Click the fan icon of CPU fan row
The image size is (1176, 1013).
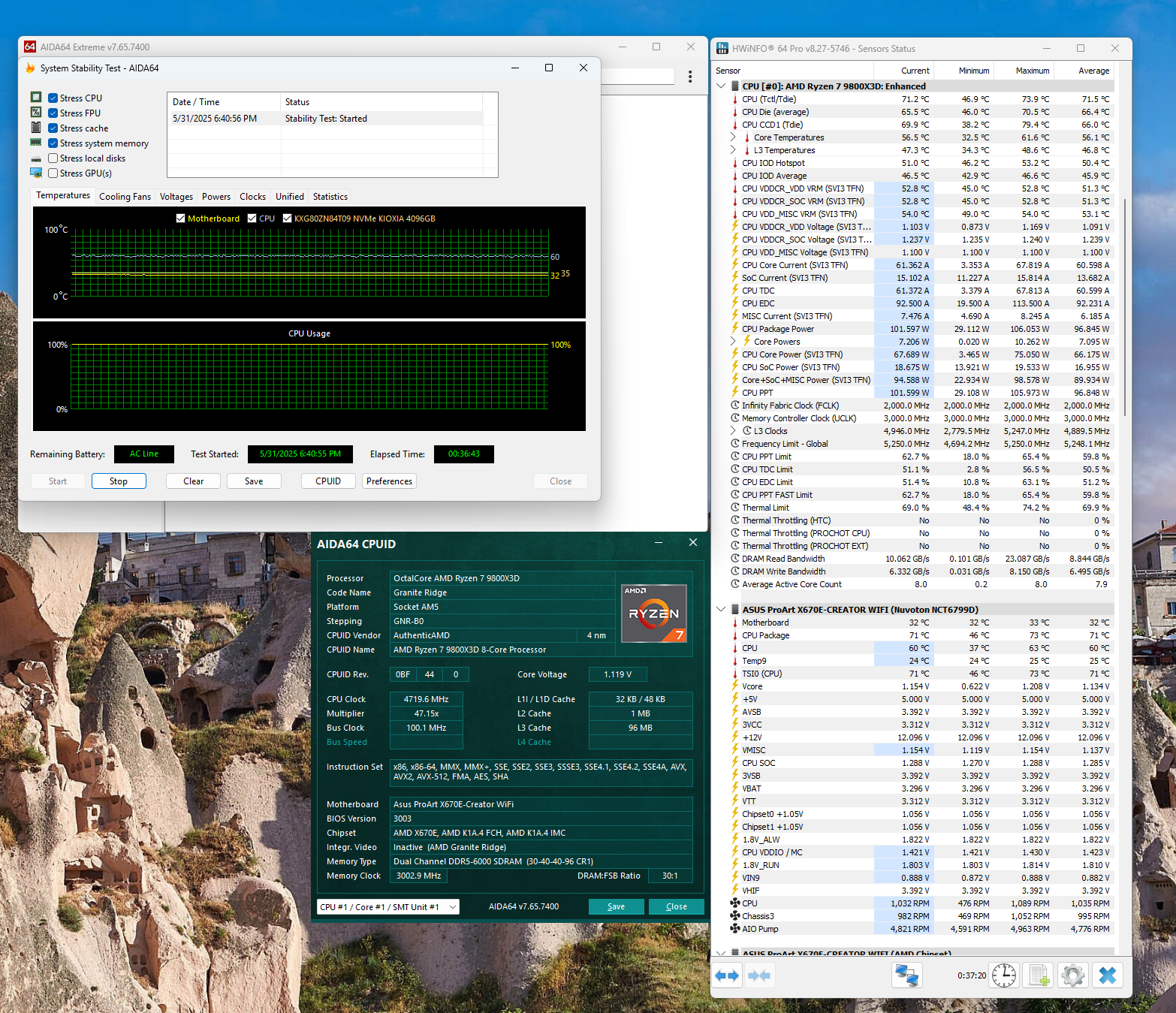pos(735,903)
